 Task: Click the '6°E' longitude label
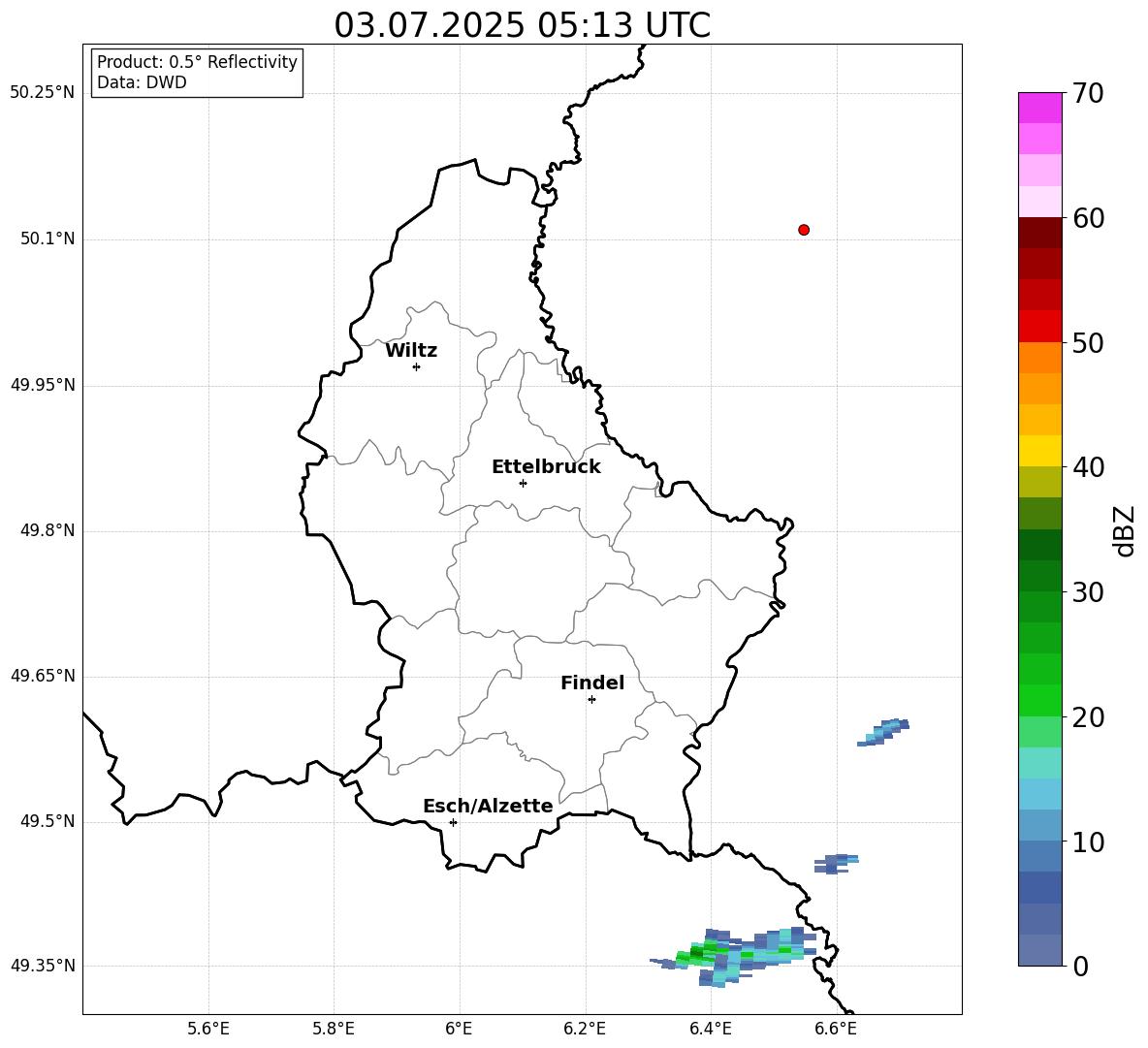point(459,1029)
